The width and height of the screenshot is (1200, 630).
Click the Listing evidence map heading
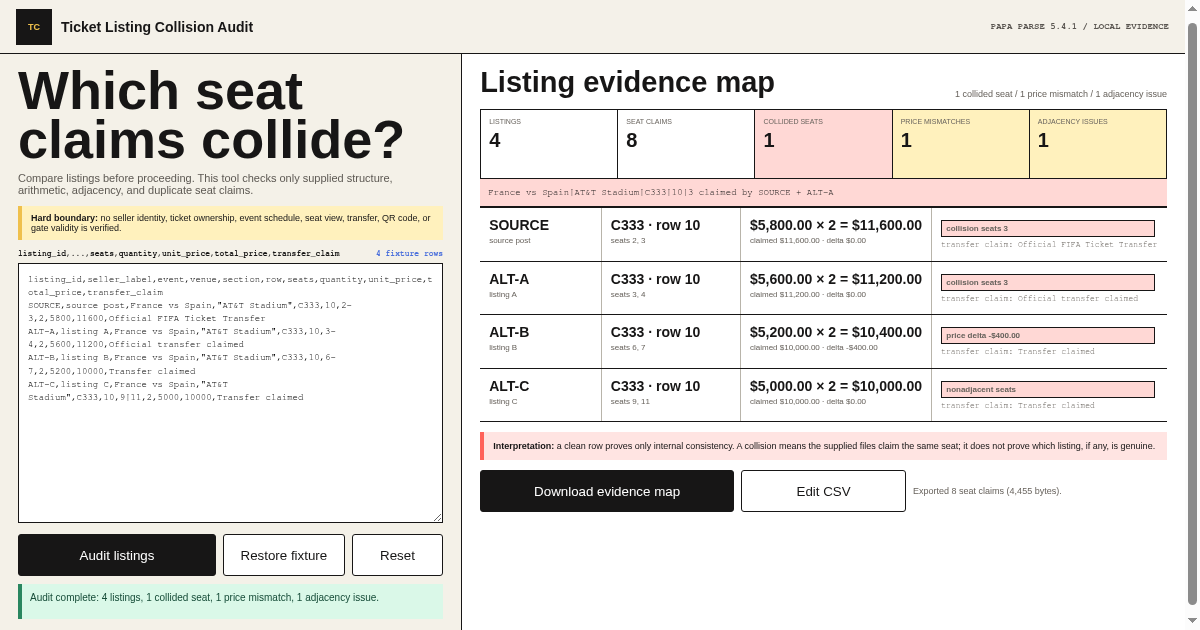(627, 82)
